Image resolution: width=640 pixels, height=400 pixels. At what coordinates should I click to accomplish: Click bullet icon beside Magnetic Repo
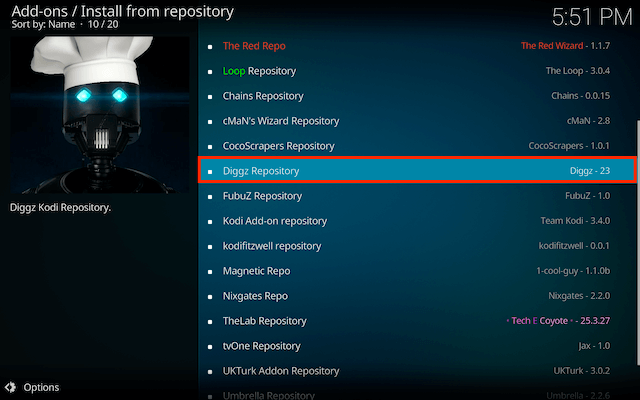tap(210, 272)
